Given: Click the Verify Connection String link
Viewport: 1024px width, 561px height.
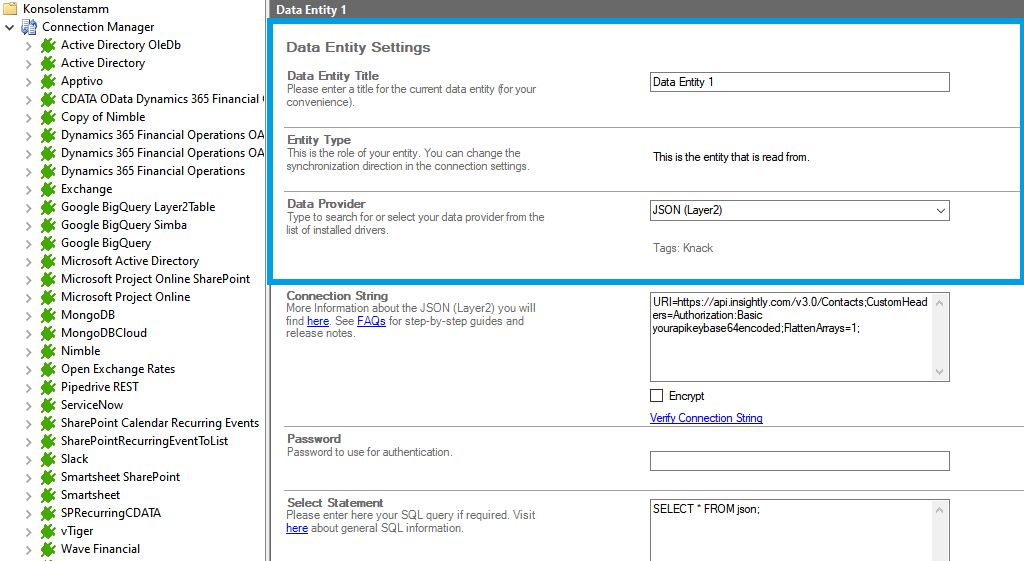Looking at the screenshot, I should (706, 418).
